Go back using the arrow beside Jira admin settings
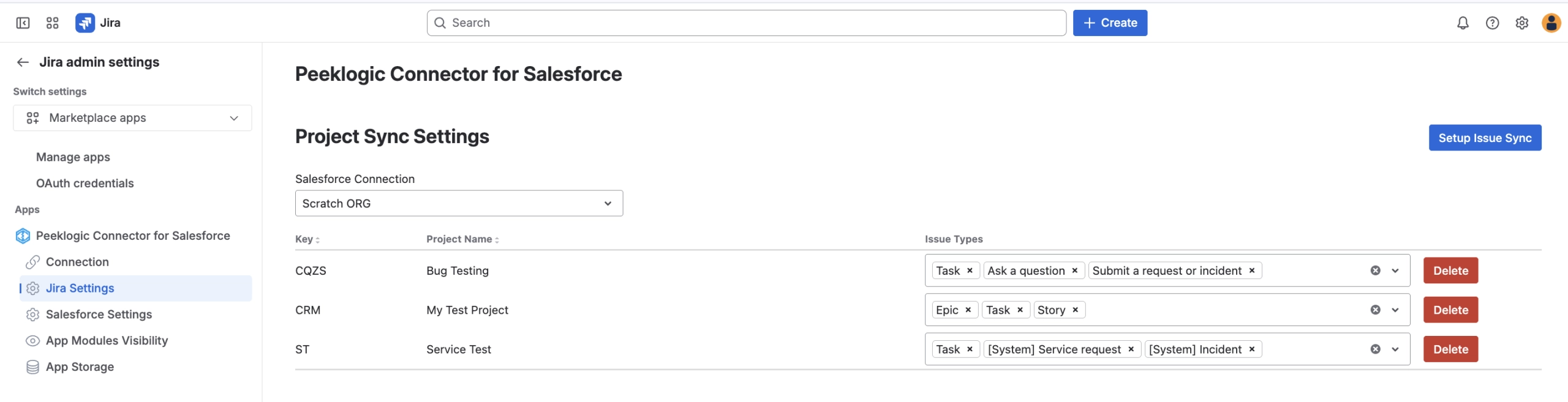Viewport: 1568px width, 402px height. (23, 62)
